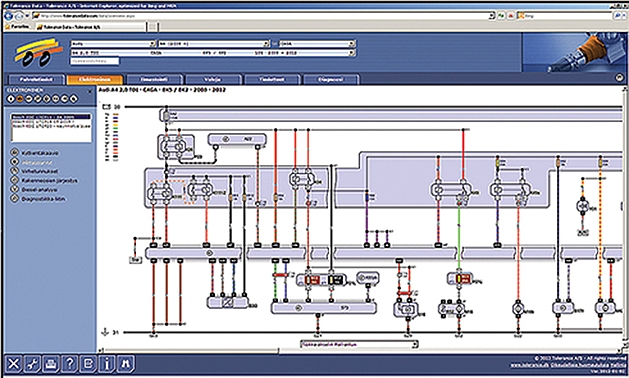629x378 pixels.
Task: Select the highlighted Bosch EDC list entry
Action: 51,117
